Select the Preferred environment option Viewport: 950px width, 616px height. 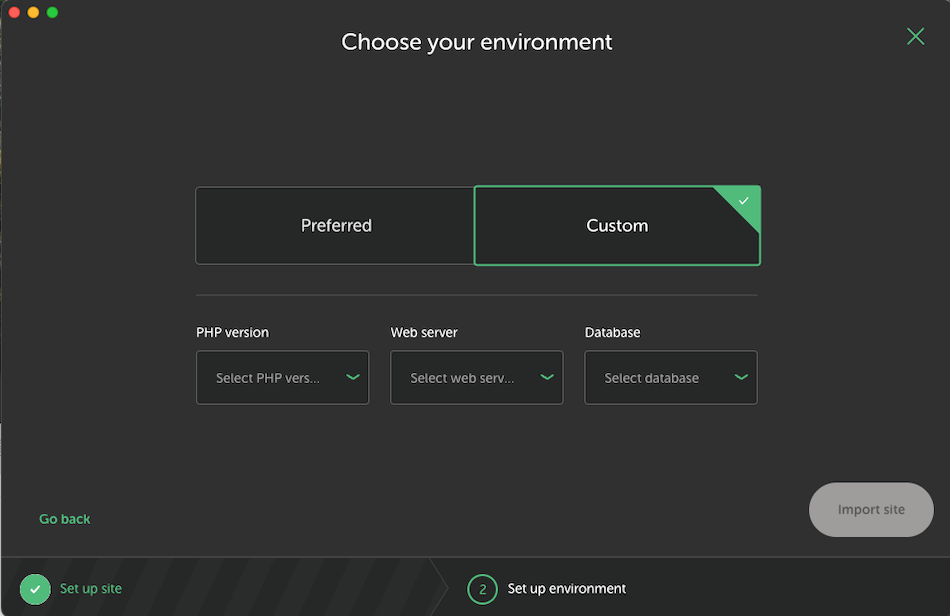(335, 226)
